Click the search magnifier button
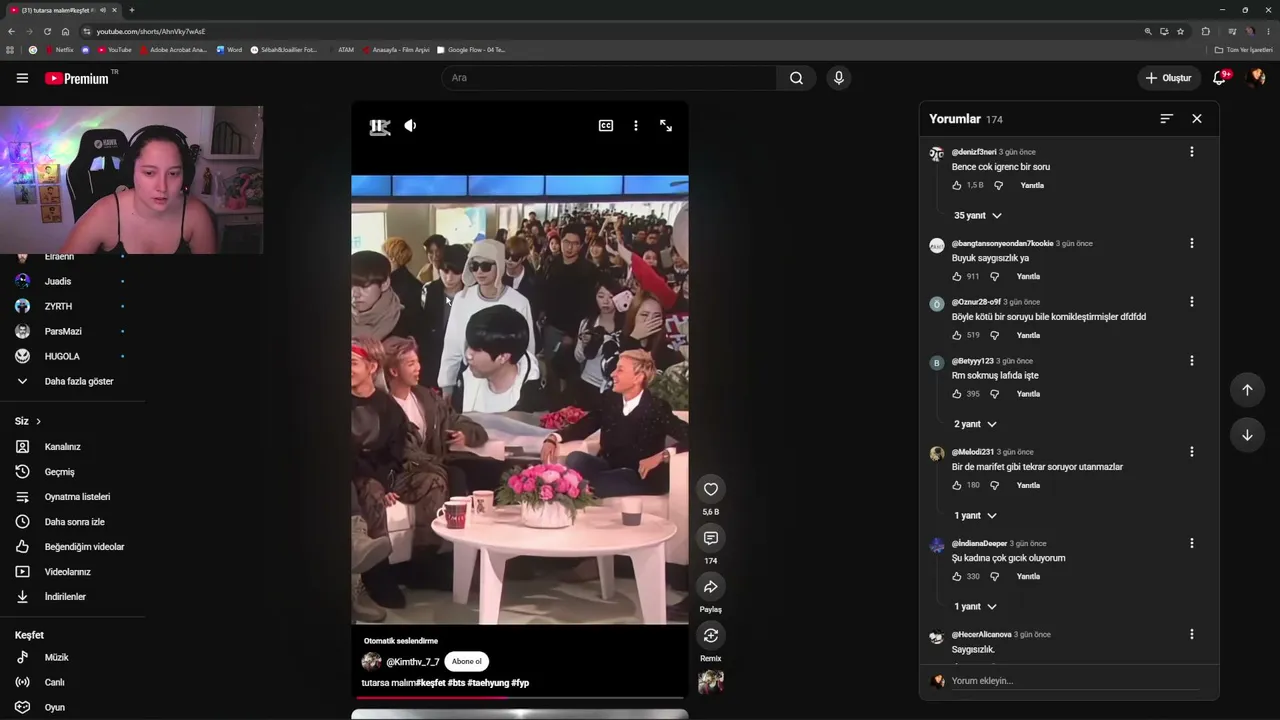Screen dimensions: 1280x720 [x=796, y=78]
